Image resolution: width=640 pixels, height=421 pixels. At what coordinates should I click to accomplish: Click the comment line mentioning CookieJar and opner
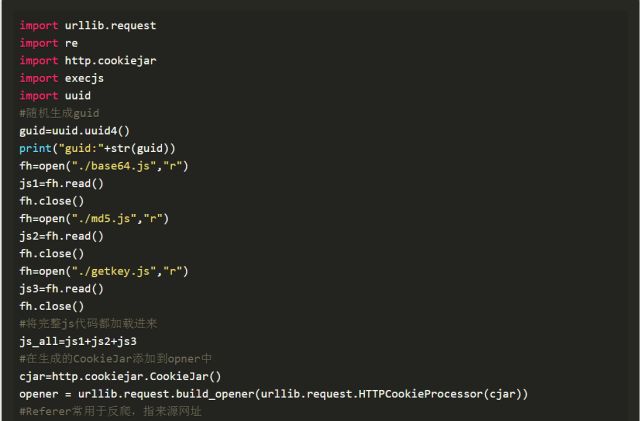[x=115, y=358]
